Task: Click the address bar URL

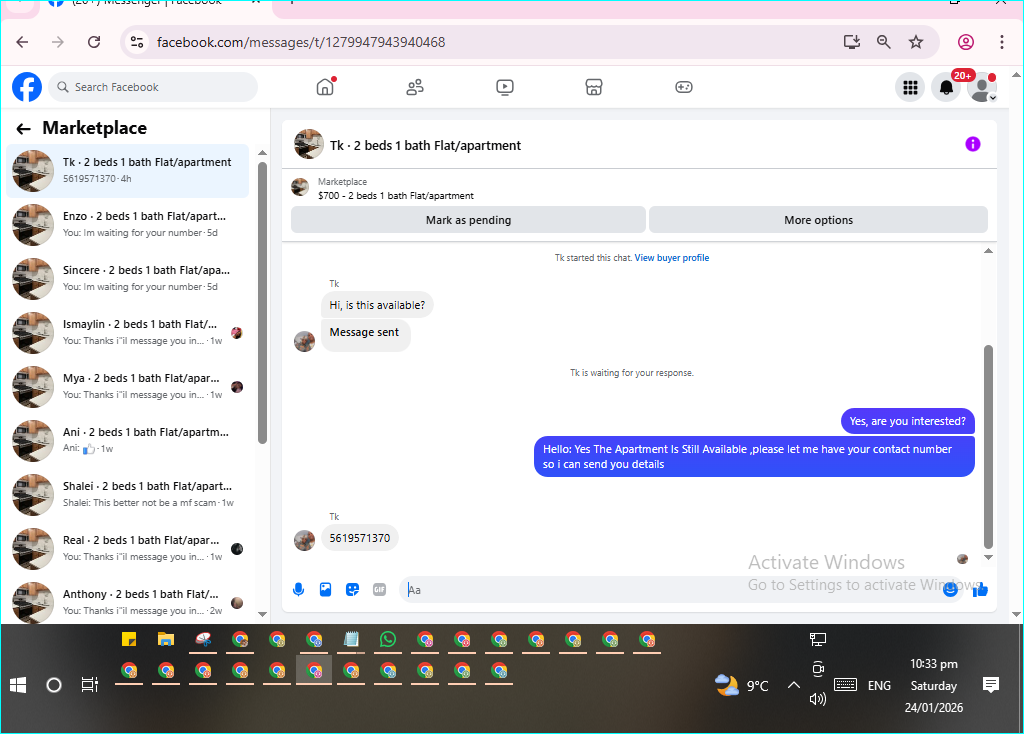Action: pos(301,42)
